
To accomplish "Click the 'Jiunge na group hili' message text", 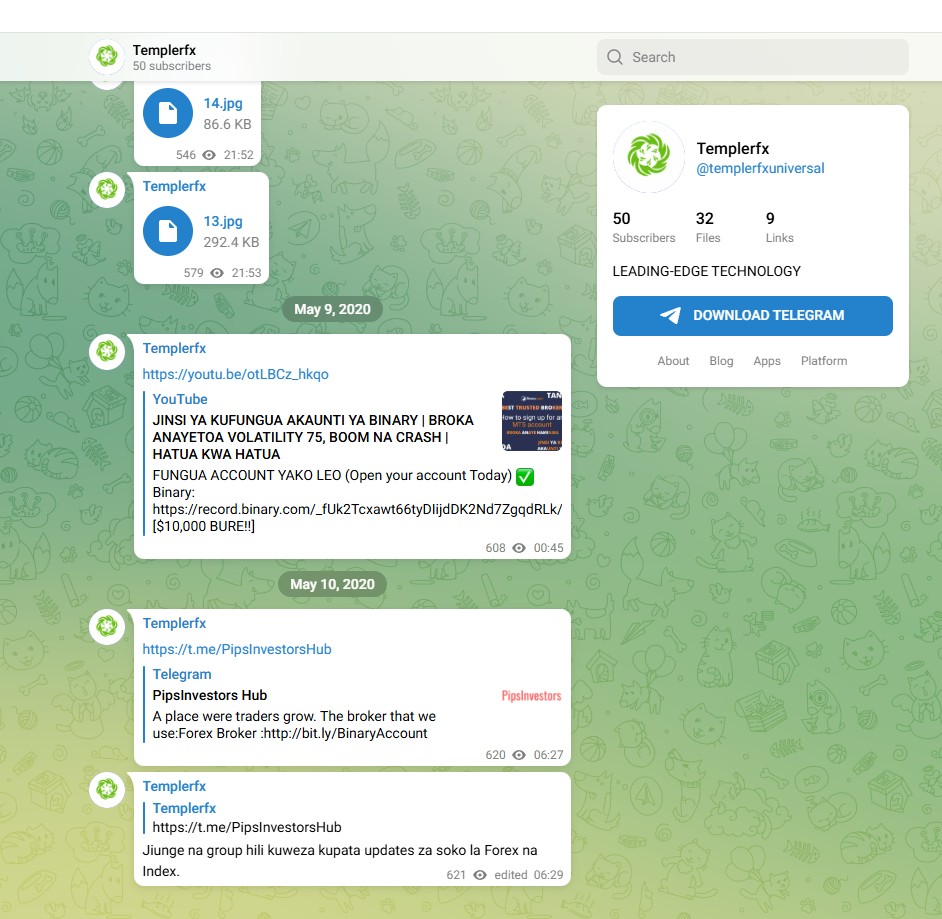I will (340, 861).
